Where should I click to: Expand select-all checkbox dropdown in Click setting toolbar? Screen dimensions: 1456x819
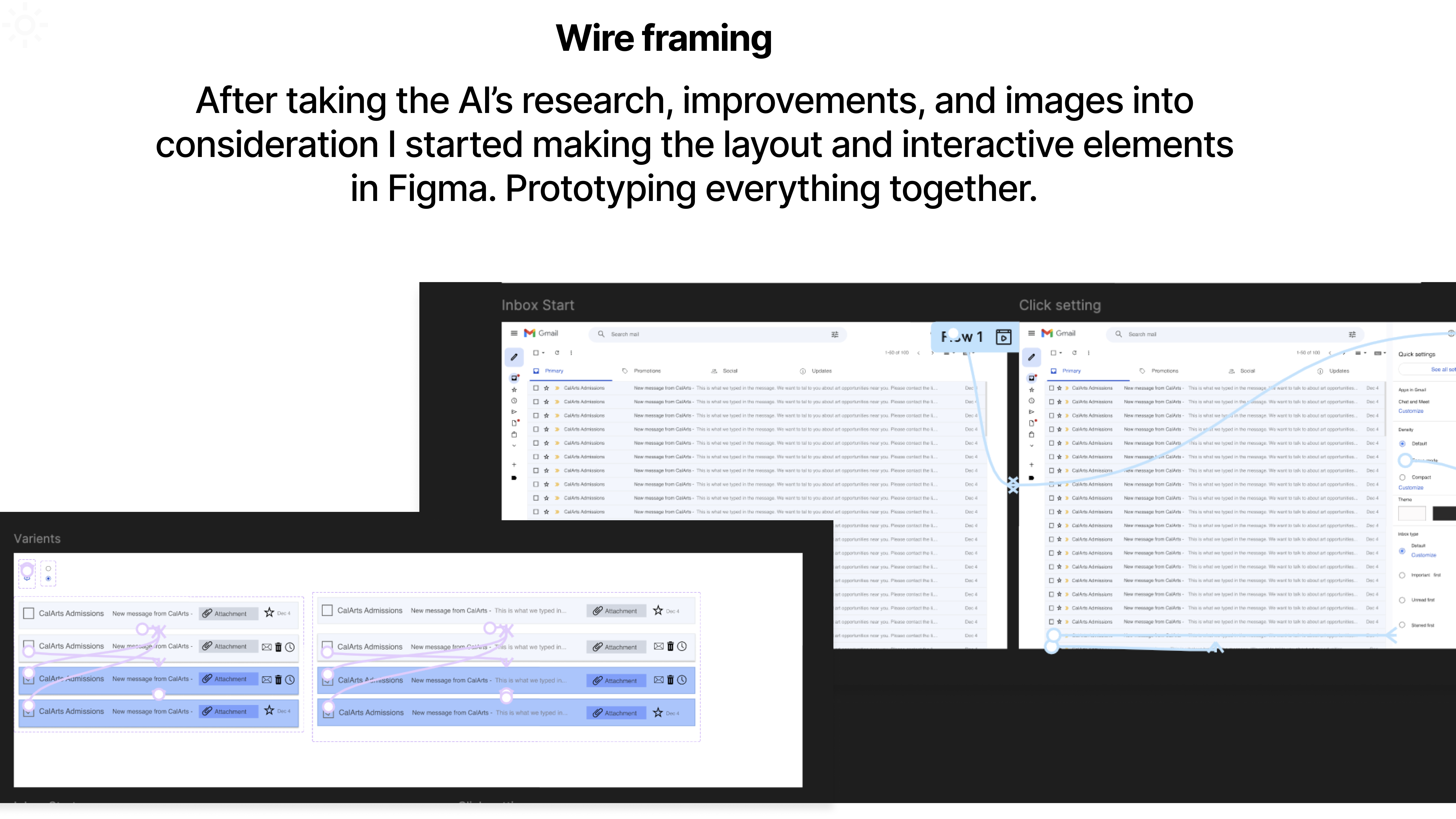coord(1061,353)
